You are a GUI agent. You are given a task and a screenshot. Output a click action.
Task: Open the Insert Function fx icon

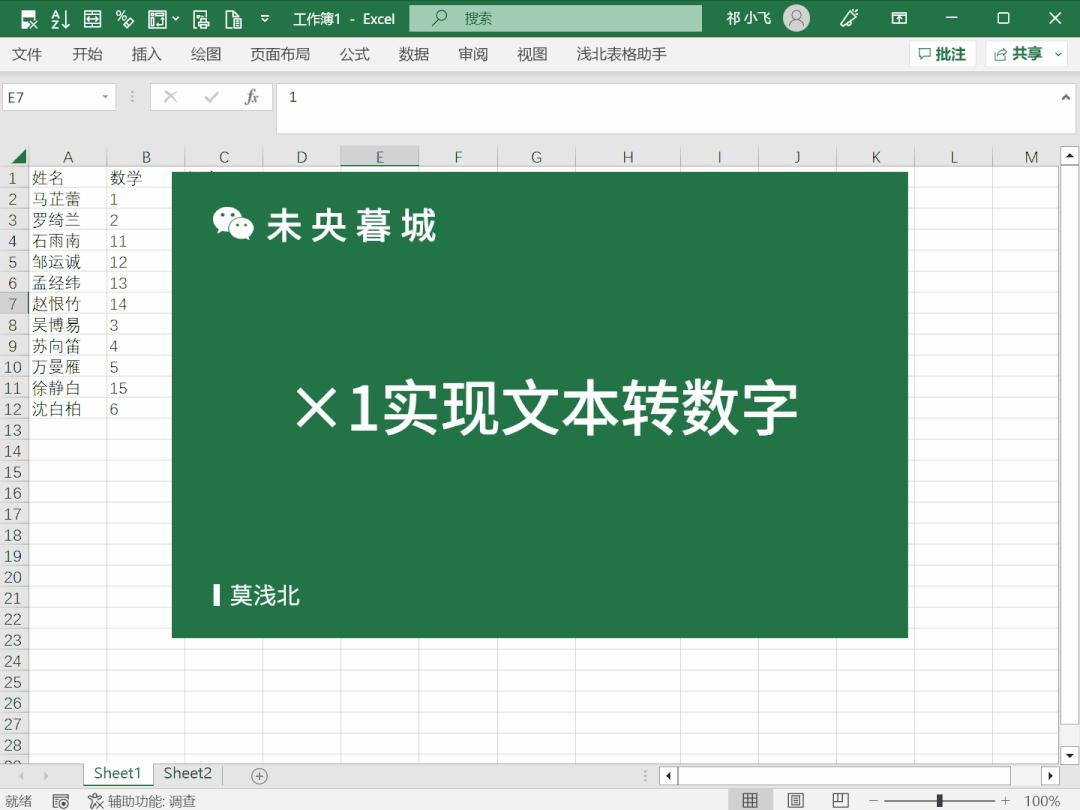click(250, 97)
